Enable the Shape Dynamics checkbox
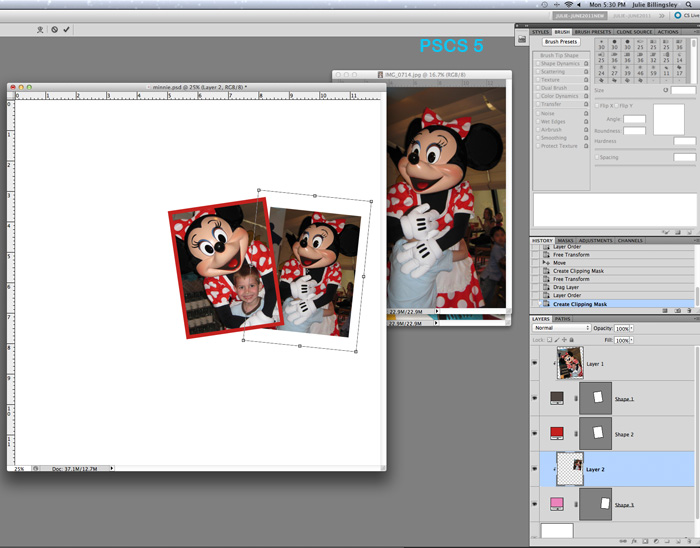This screenshot has height=548, width=700. 538,63
